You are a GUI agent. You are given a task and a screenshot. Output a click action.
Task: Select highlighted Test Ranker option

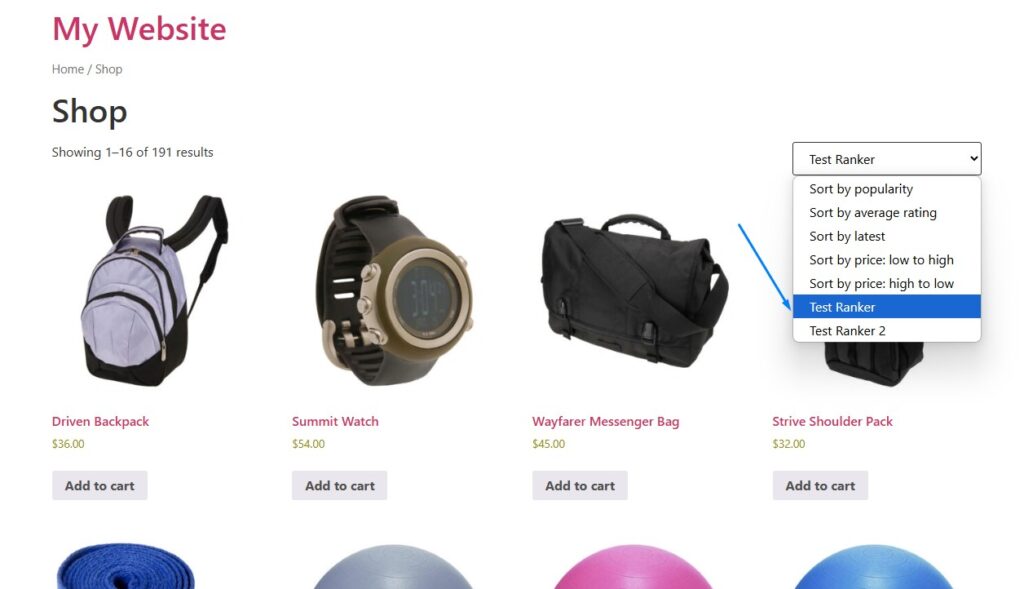(x=886, y=306)
